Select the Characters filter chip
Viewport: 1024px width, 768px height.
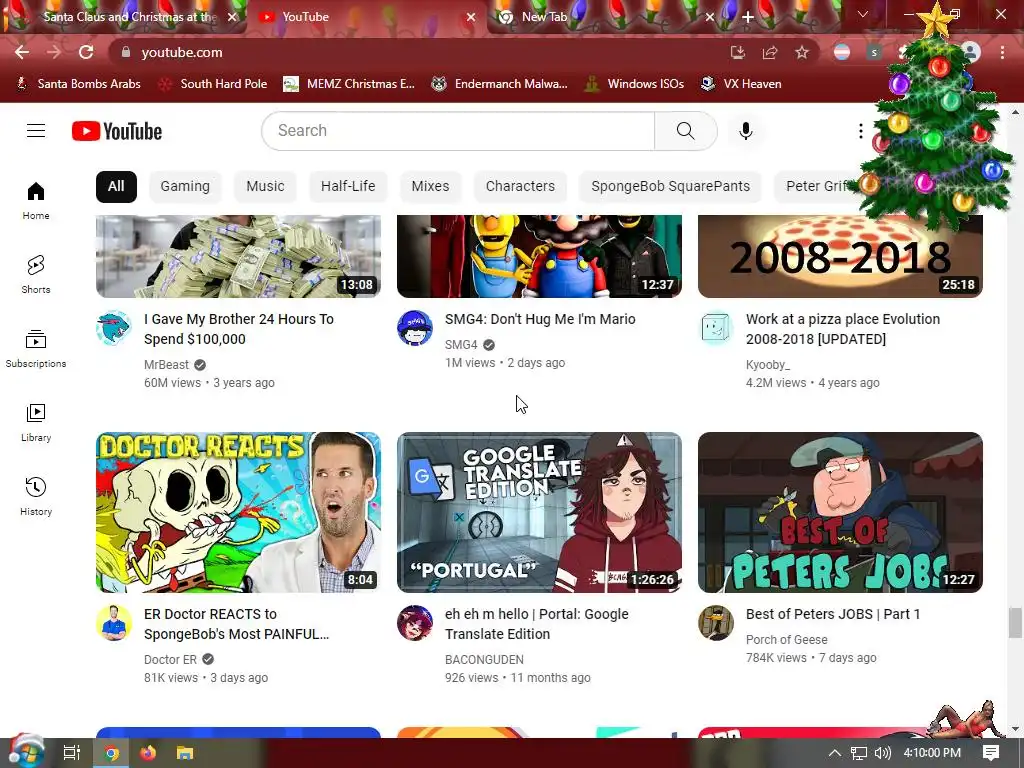520,186
